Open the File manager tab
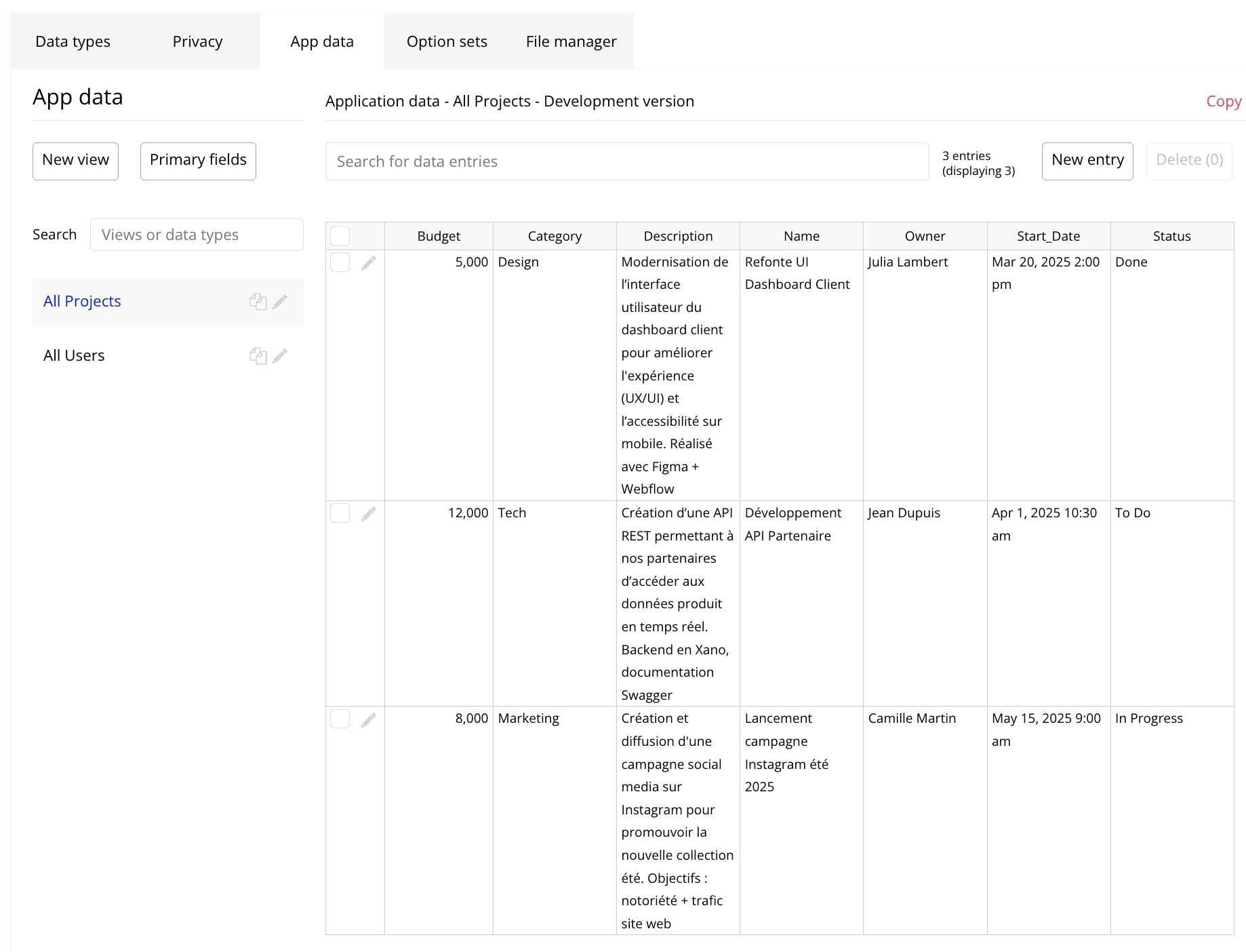 pos(571,41)
